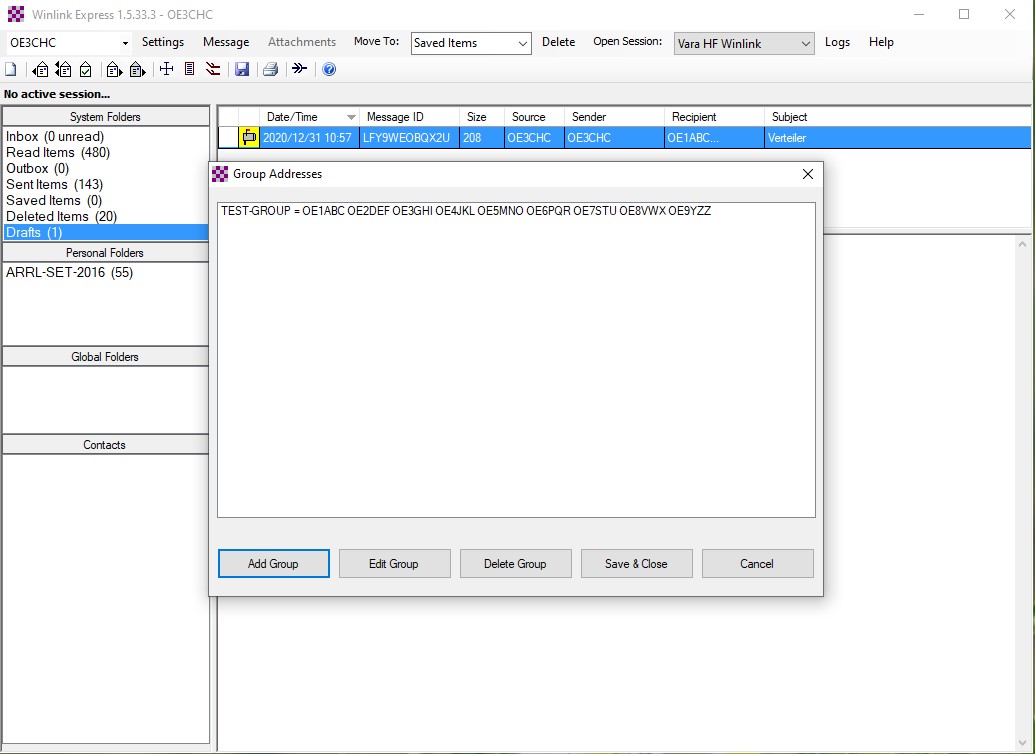
Task: Click the preview pane scrollbar up arrow
Action: point(1022,244)
